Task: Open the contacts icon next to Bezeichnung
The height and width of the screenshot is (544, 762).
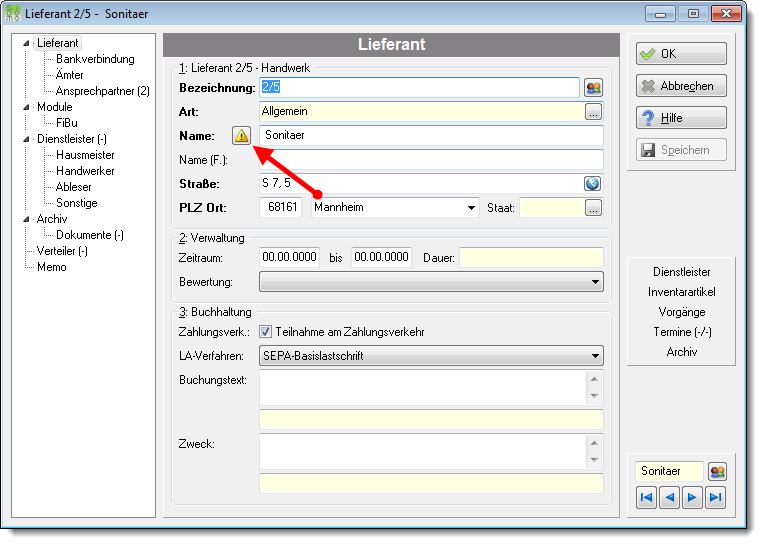Action: 593,88
